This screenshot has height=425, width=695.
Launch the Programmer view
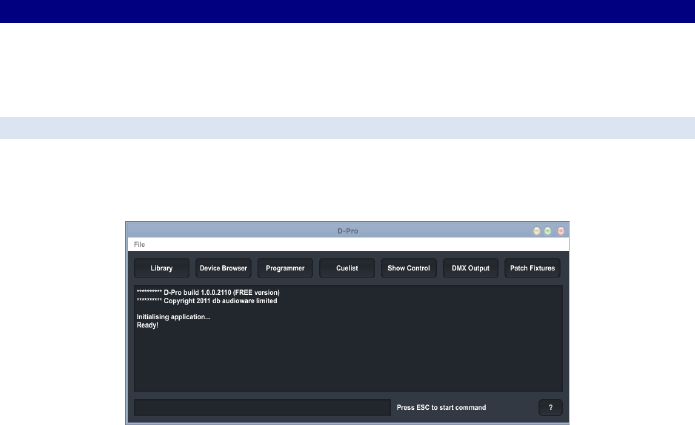point(285,268)
